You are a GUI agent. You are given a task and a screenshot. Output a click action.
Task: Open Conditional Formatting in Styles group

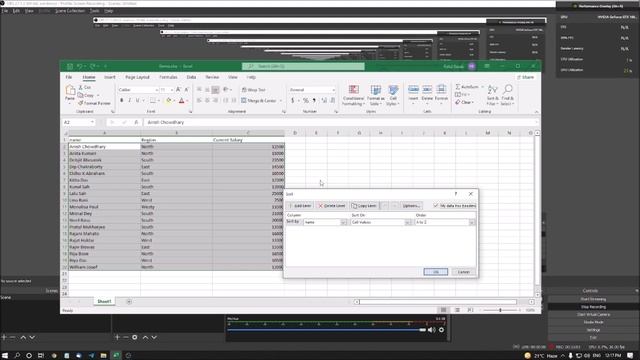pyautogui.click(x=353, y=95)
